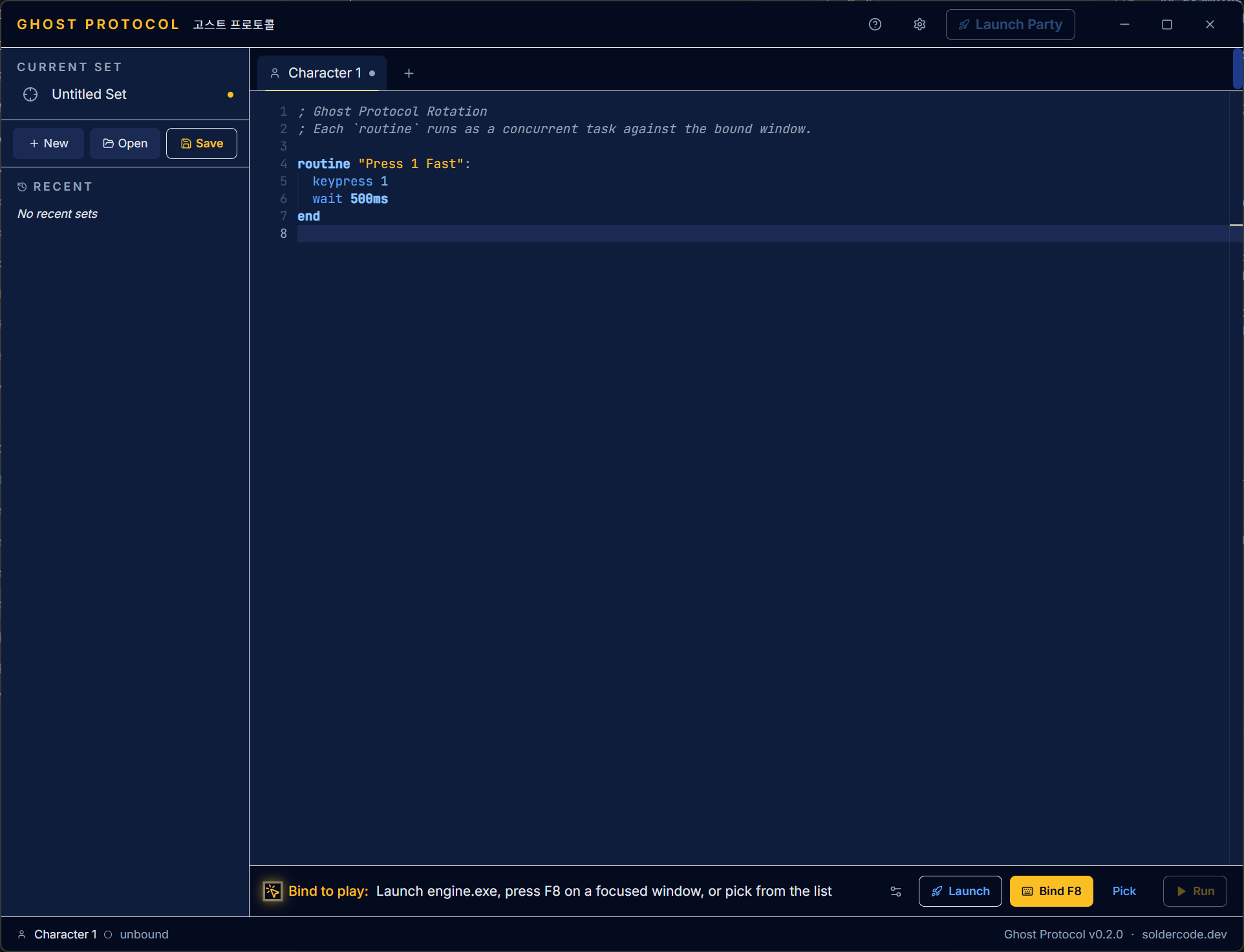The width and height of the screenshot is (1244, 952).
Task: Click the person icon on the Character 1 tab
Action: coord(274,73)
